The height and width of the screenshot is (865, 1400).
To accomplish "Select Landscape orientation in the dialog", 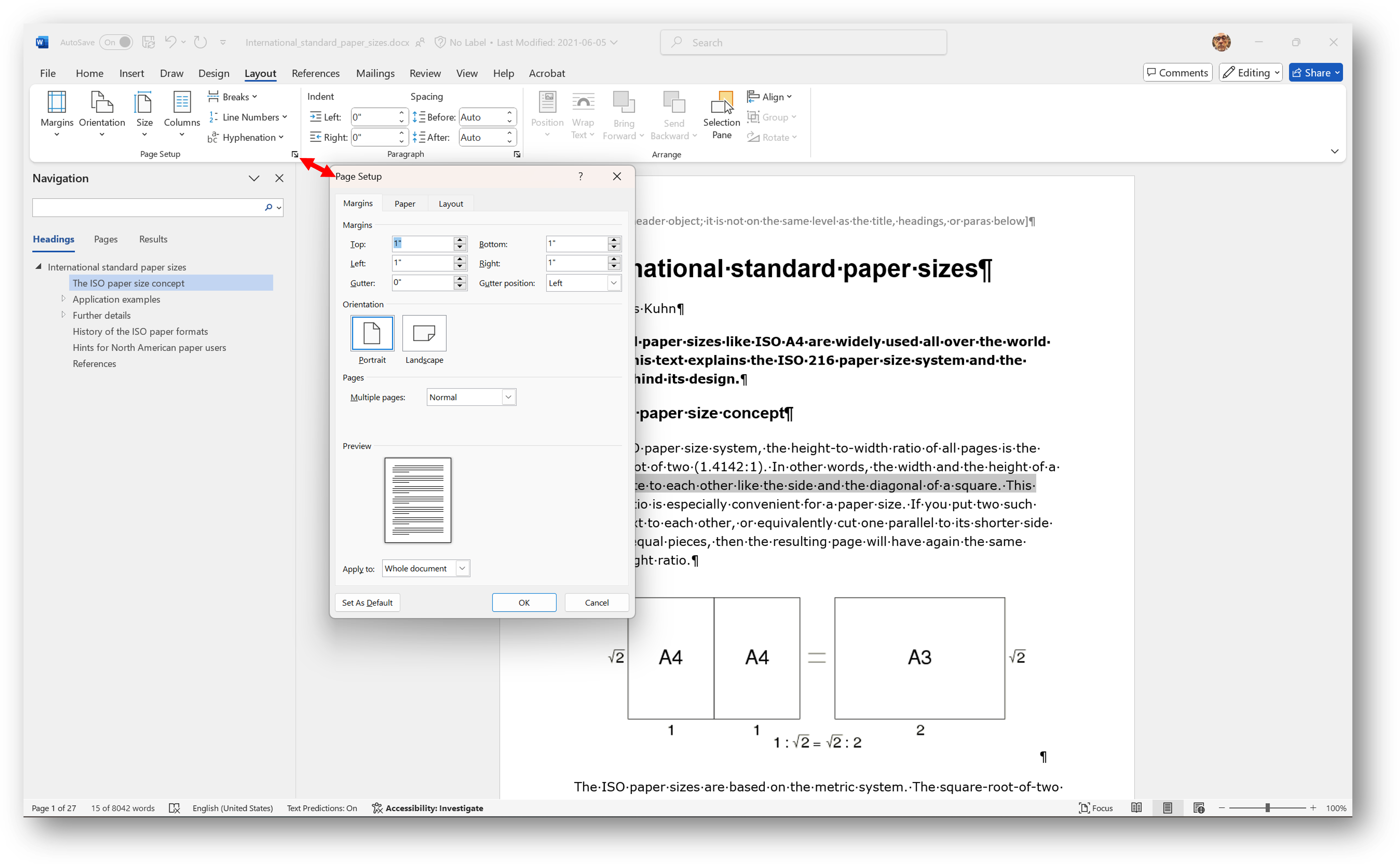I will click(x=423, y=333).
